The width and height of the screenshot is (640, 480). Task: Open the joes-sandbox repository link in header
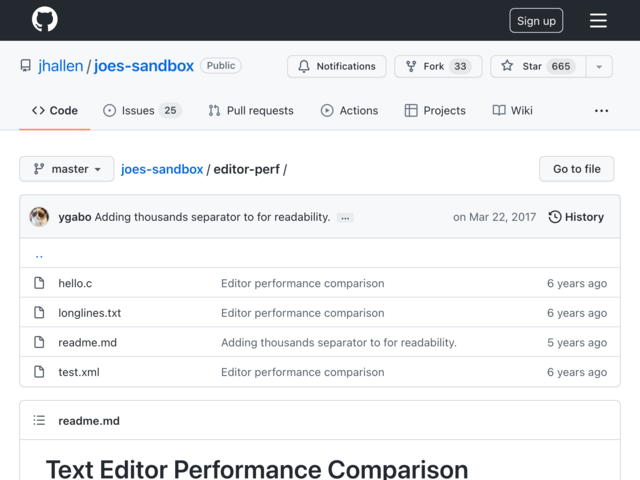point(144,66)
